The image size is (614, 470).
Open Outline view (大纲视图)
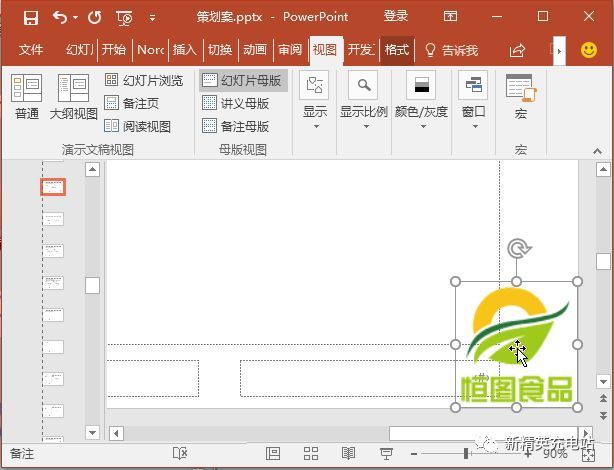pos(74,96)
